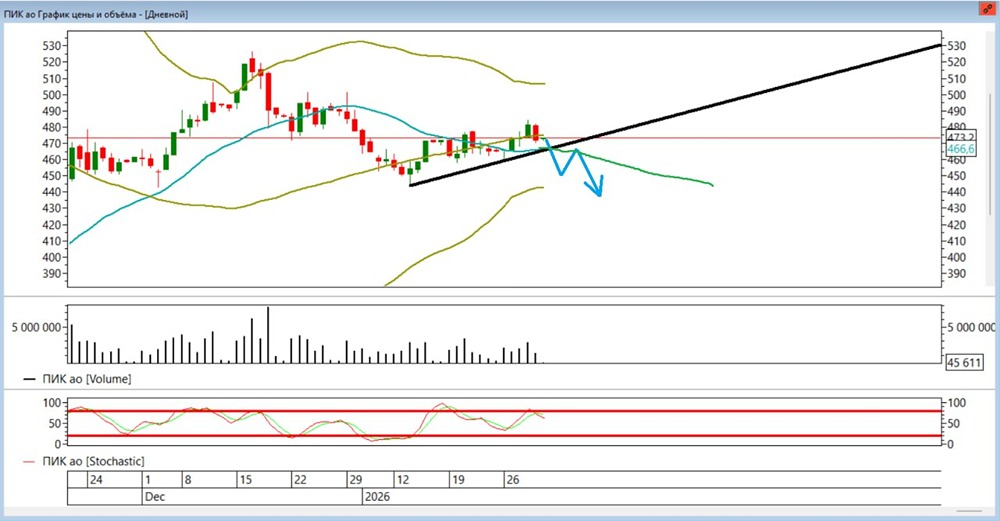Viewport: 1000px width, 521px height.
Task: Click the 530 label on left price axis
Action: 52,46
